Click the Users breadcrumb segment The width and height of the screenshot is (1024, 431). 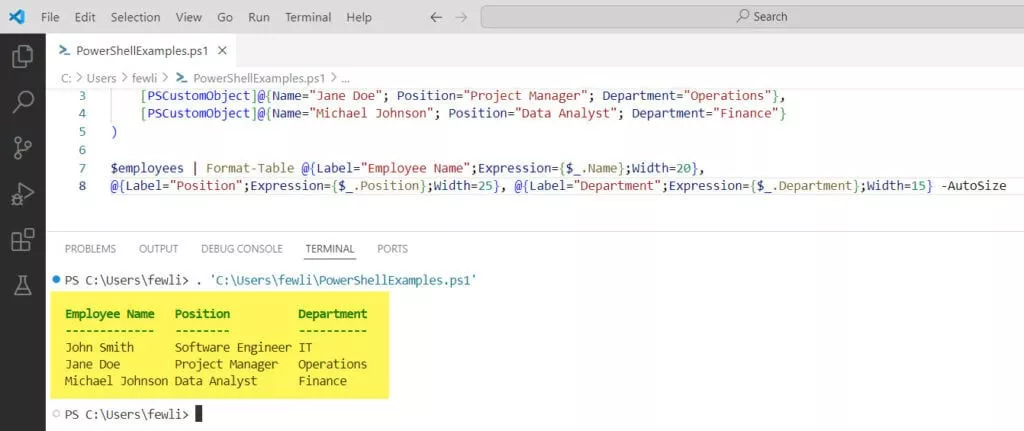pyautogui.click(x=101, y=78)
